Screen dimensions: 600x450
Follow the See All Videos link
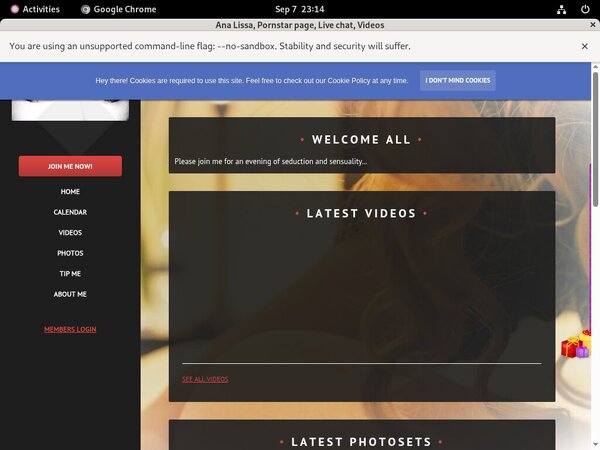click(x=205, y=380)
